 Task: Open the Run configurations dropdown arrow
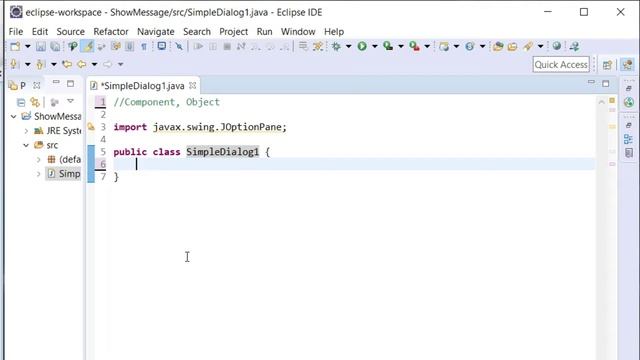pyautogui.click(x=375, y=47)
